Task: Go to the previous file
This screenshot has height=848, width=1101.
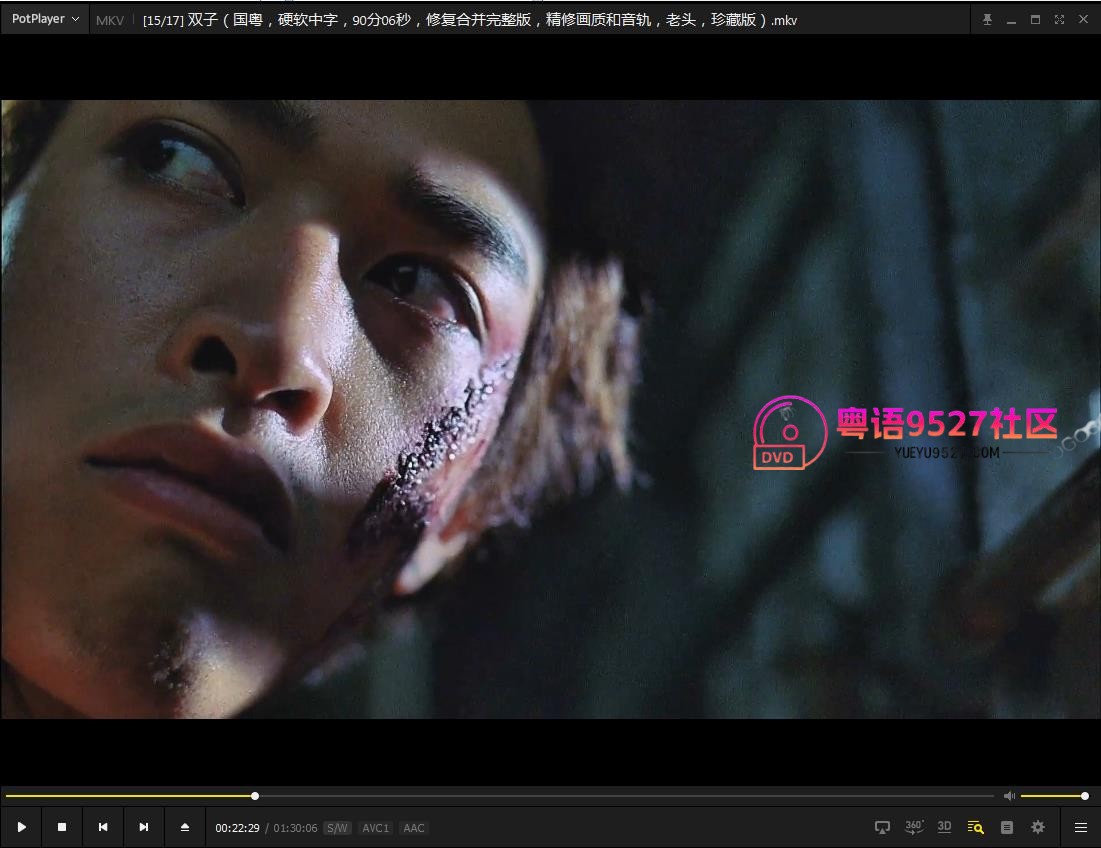Action: 103,828
